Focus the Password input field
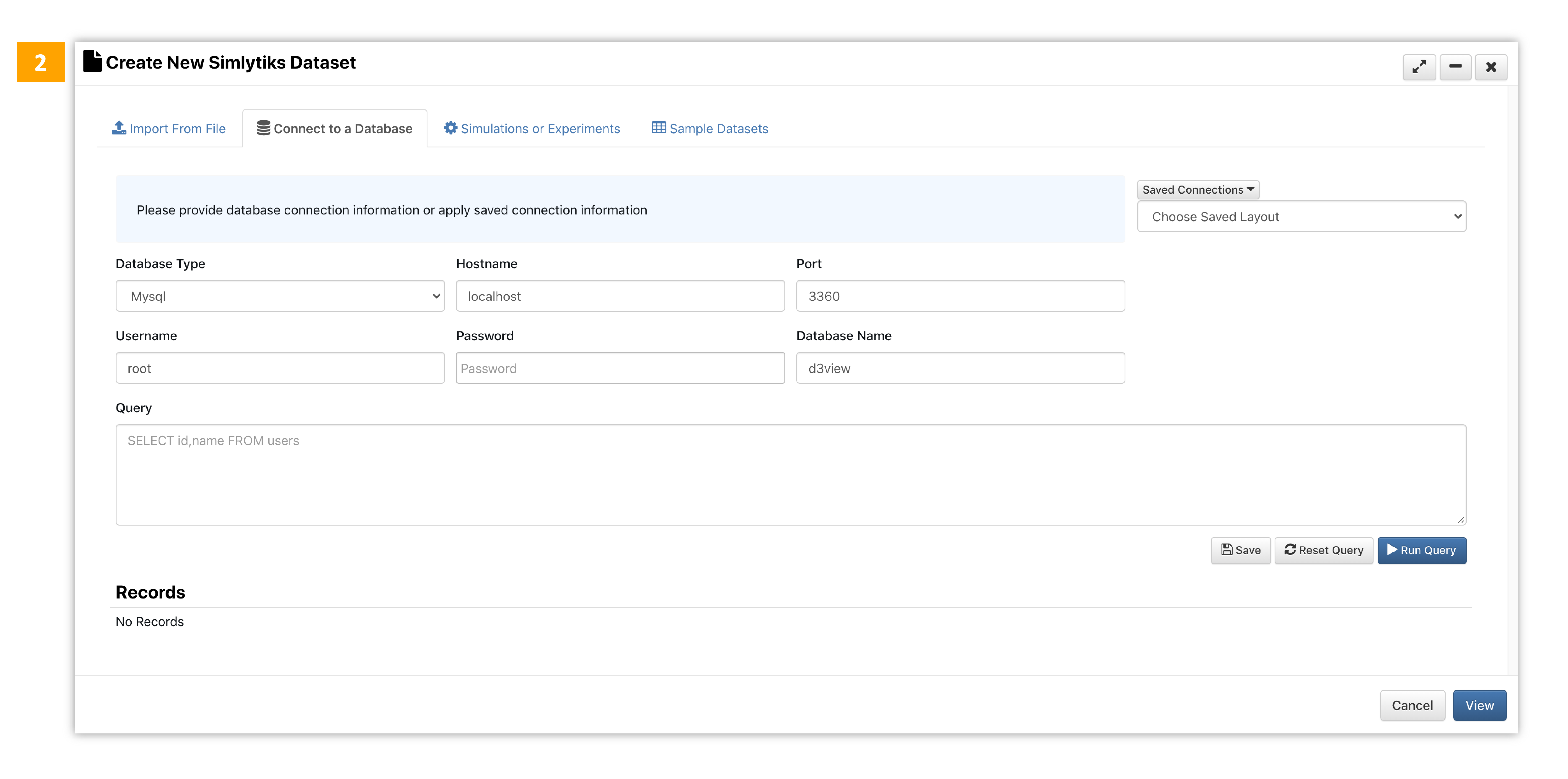 (x=620, y=368)
